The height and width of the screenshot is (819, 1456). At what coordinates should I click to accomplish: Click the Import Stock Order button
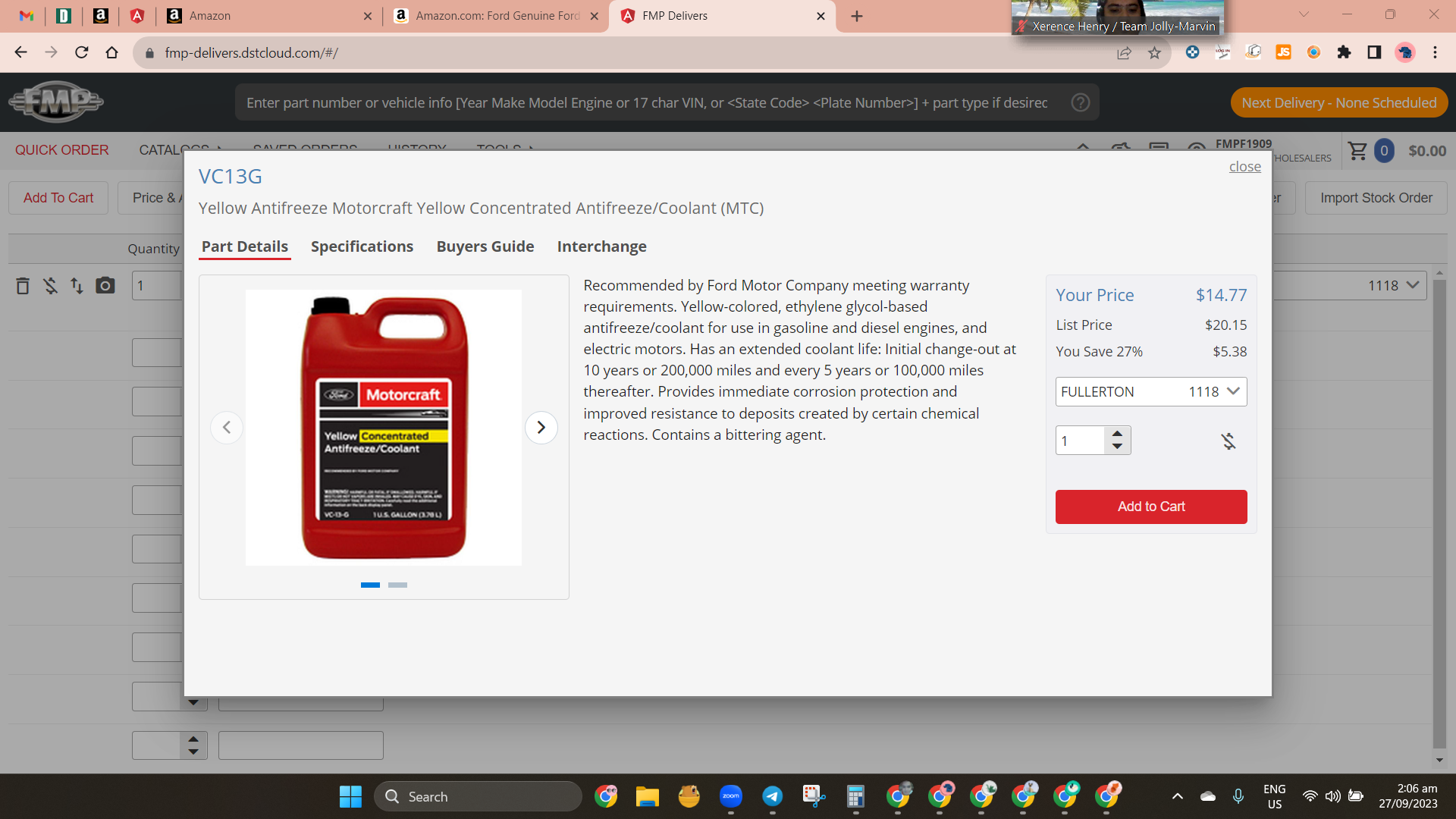(x=1376, y=198)
